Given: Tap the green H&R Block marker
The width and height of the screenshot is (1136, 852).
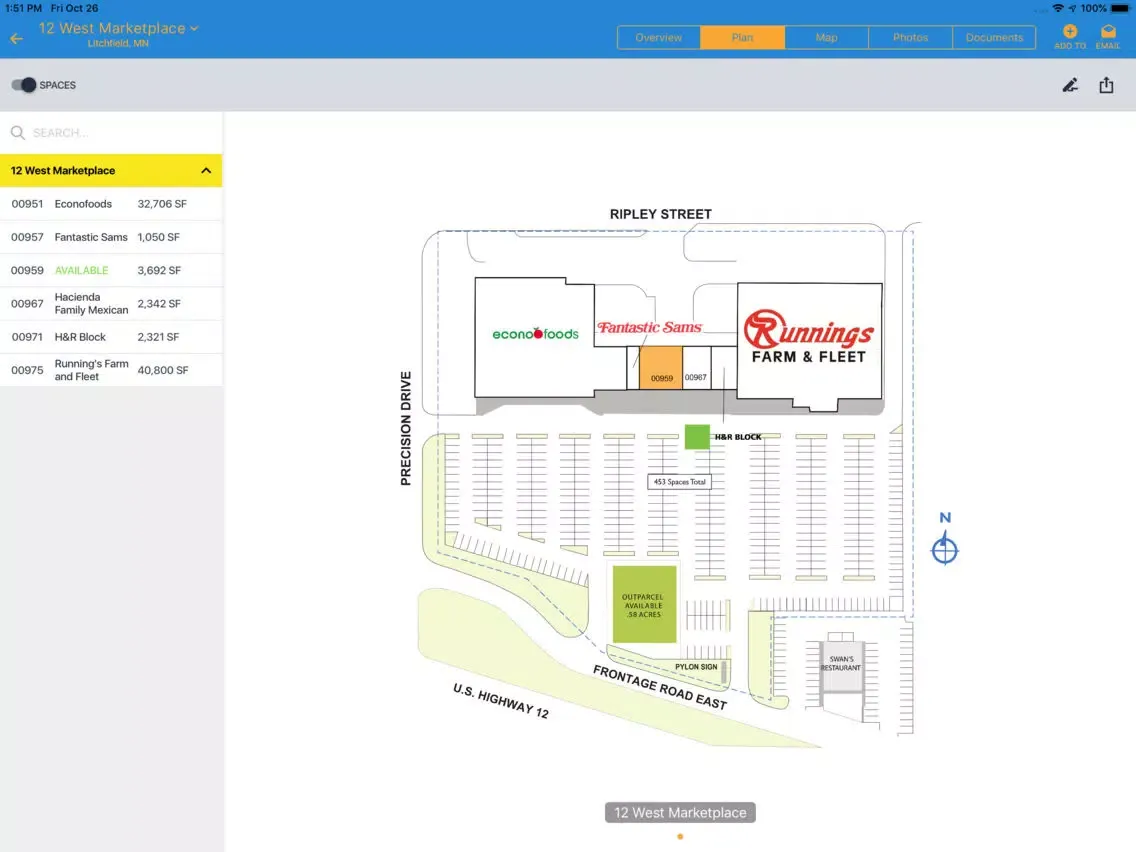Looking at the screenshot, I should coord(697,437).
